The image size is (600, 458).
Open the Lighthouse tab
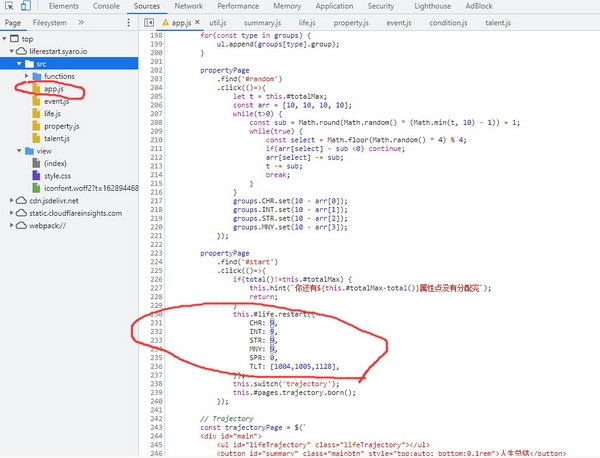click(432, 6)
